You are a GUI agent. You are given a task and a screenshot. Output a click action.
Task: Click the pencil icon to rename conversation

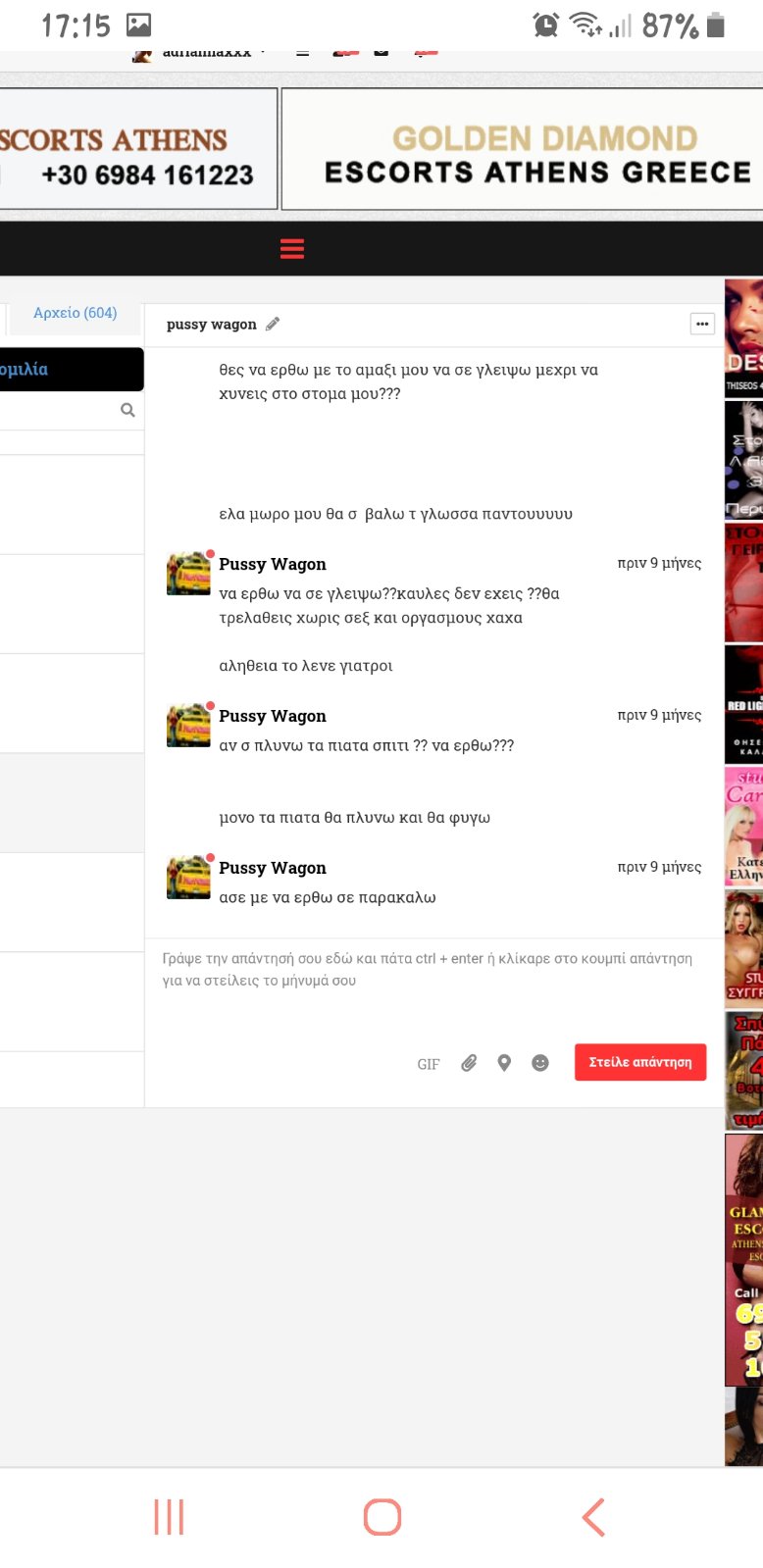click(x=273, y=324)
